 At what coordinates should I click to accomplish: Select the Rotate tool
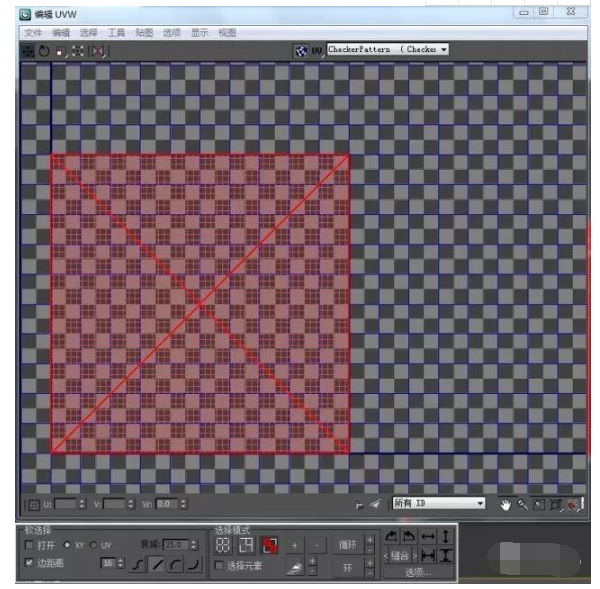point(44,51)
